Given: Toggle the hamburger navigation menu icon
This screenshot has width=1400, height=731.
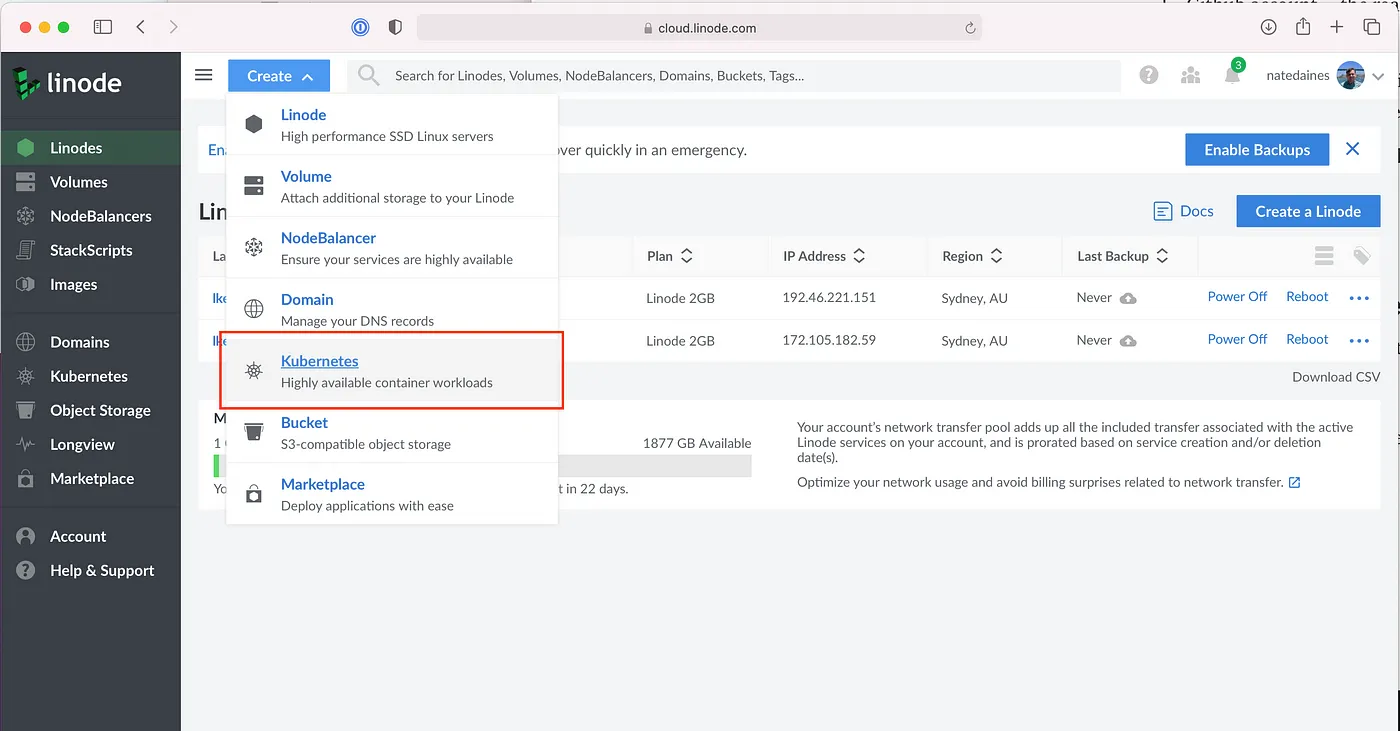Looking at the screenshot, I should pos(204,76).
